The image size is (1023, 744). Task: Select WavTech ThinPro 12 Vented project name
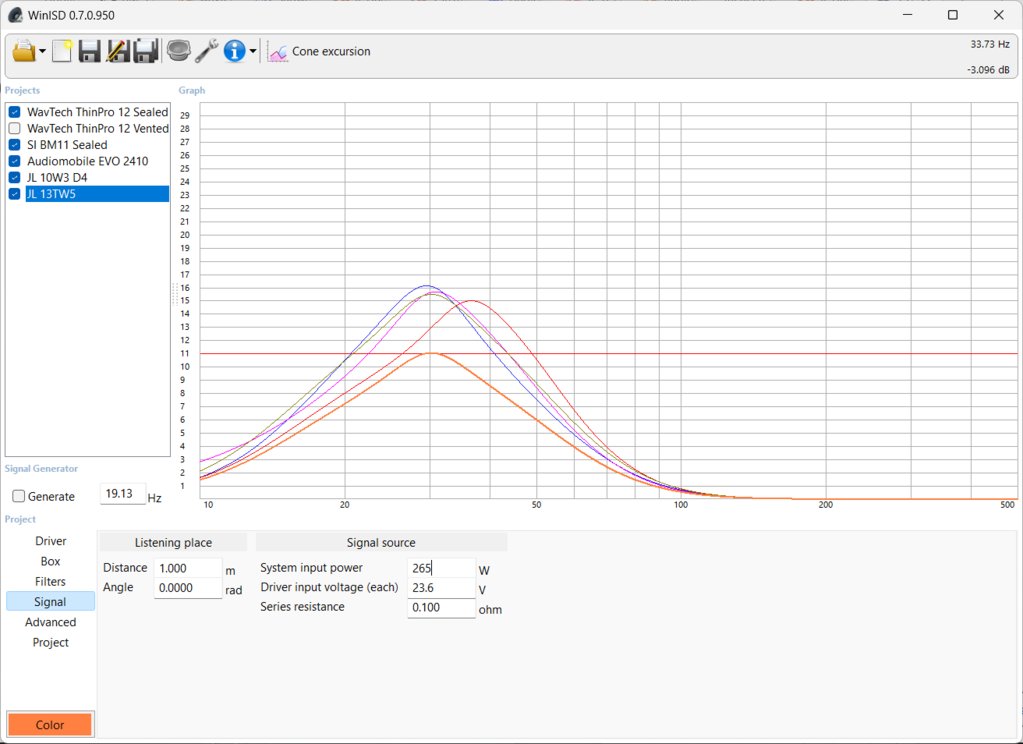[x=97, y=129]
